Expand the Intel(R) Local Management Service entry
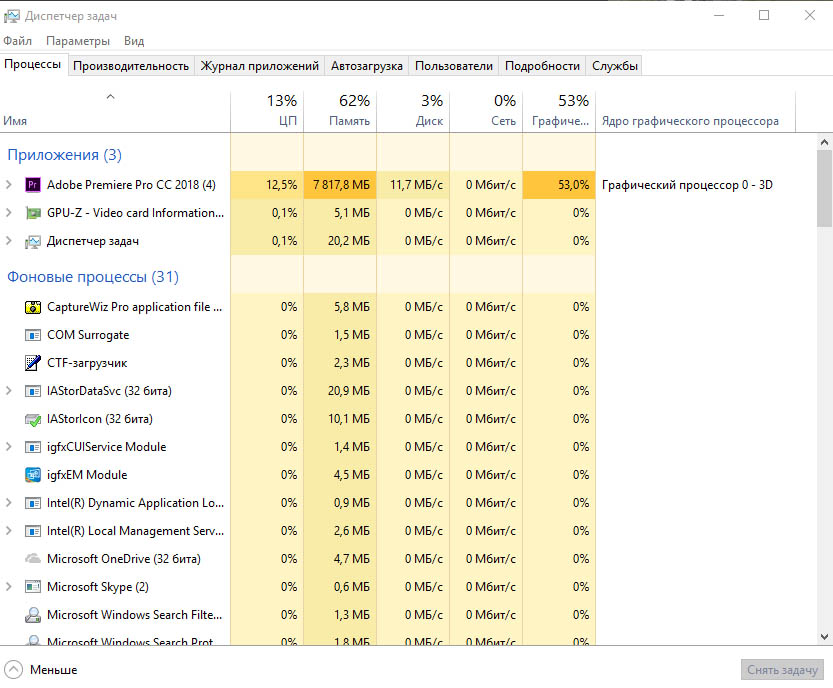The image size is (833, 688). point(9,531)
